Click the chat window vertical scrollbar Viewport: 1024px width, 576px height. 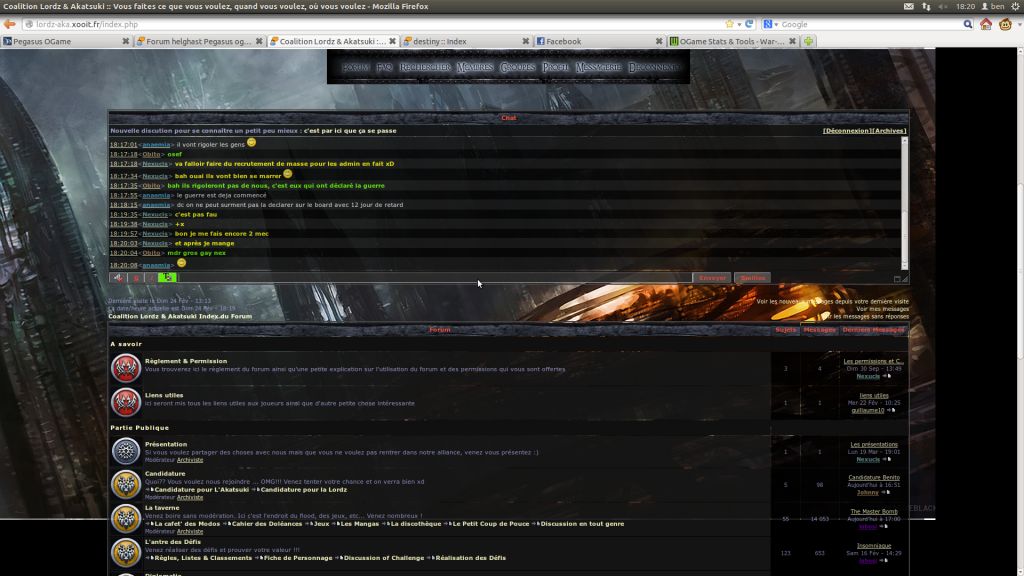pyautogui.click(x=904, y=203)
